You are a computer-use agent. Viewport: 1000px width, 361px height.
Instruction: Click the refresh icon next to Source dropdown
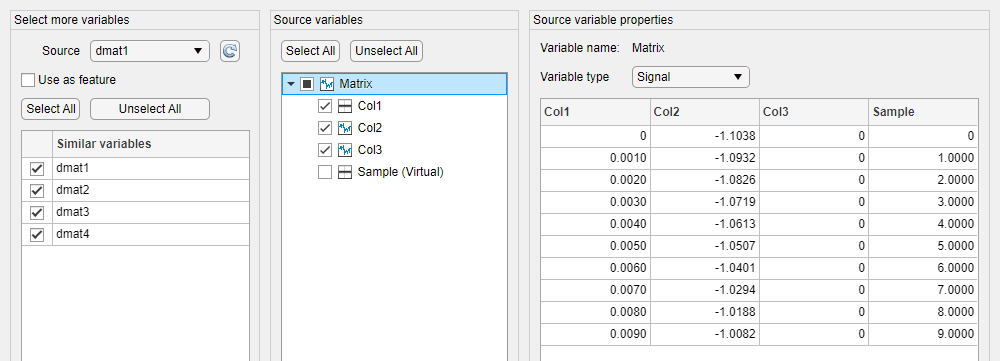pos(230,51)
